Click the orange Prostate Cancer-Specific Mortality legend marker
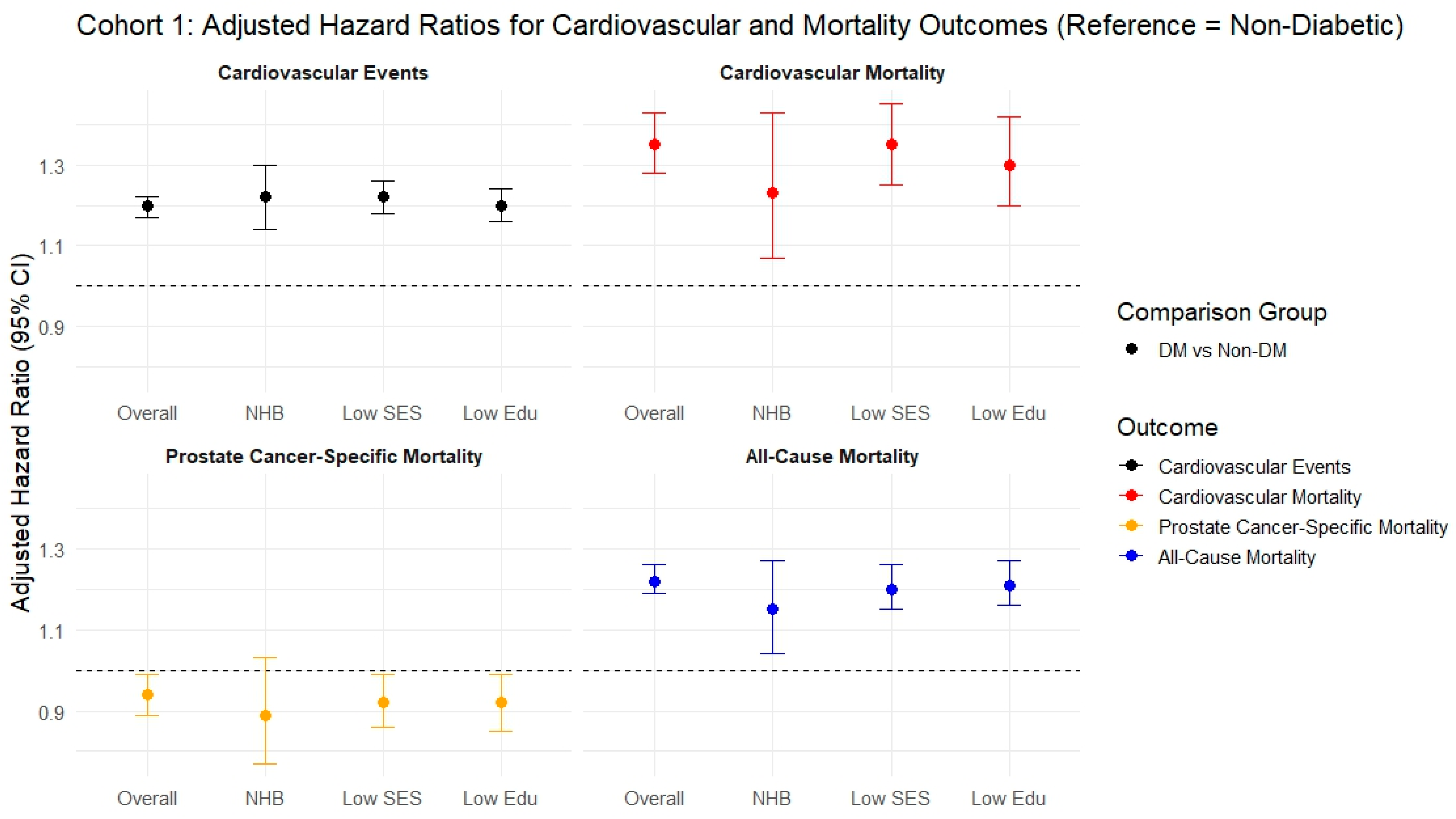 [1131, 526]
